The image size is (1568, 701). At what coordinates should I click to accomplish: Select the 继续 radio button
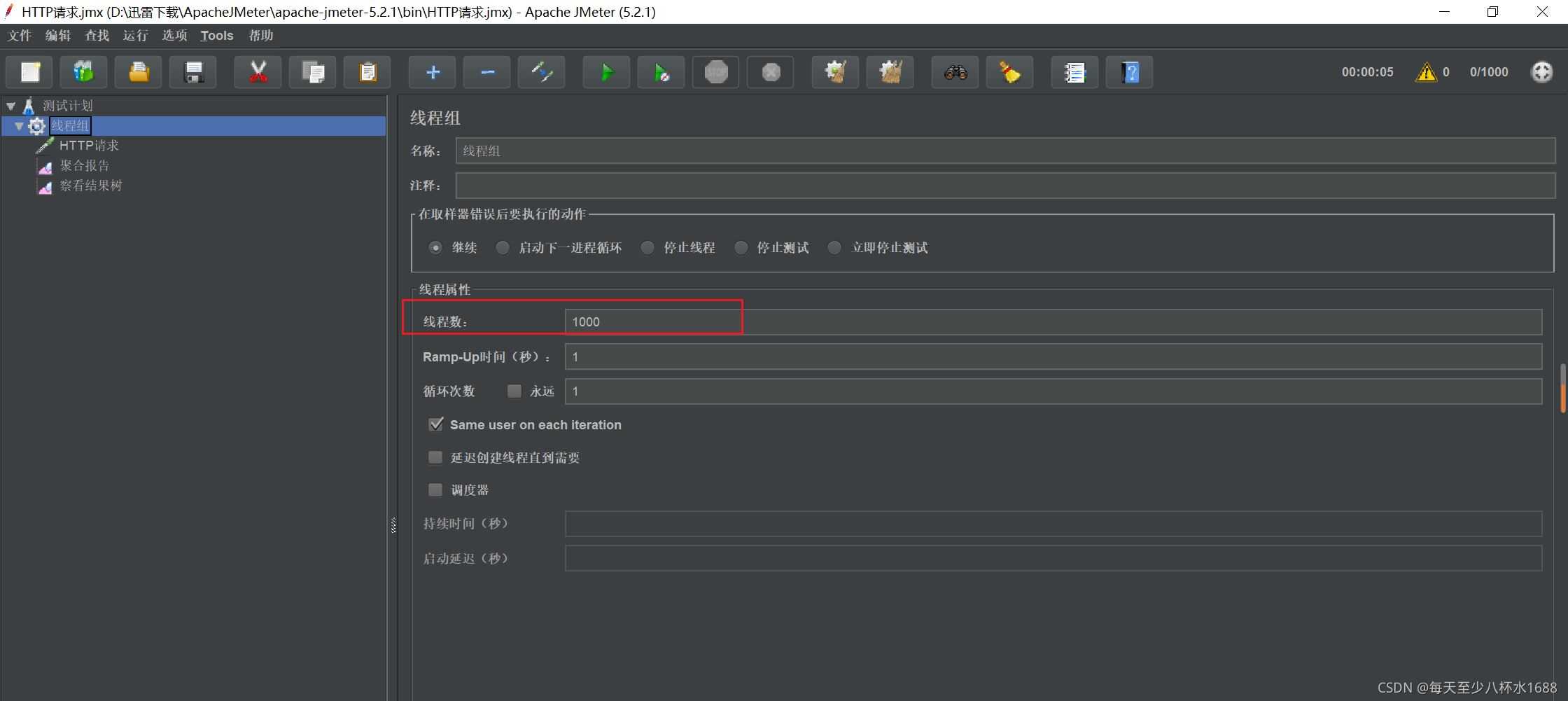click(x=435, y=247)
